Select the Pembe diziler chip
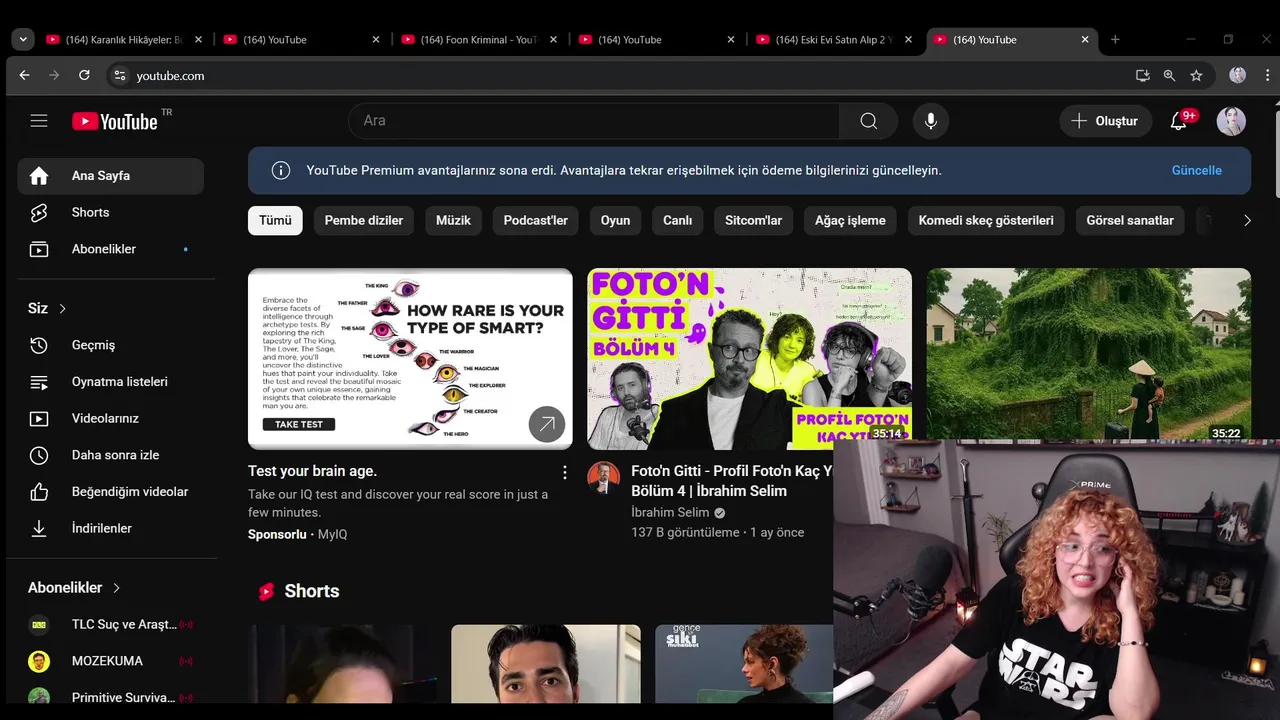The image size is (1280, 720). click(x=364, y=220)
